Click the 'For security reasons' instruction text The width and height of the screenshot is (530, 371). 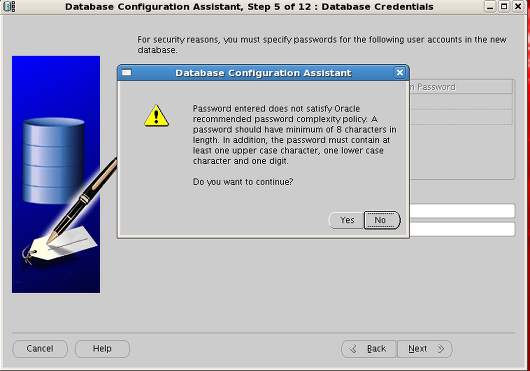point(321,45)
